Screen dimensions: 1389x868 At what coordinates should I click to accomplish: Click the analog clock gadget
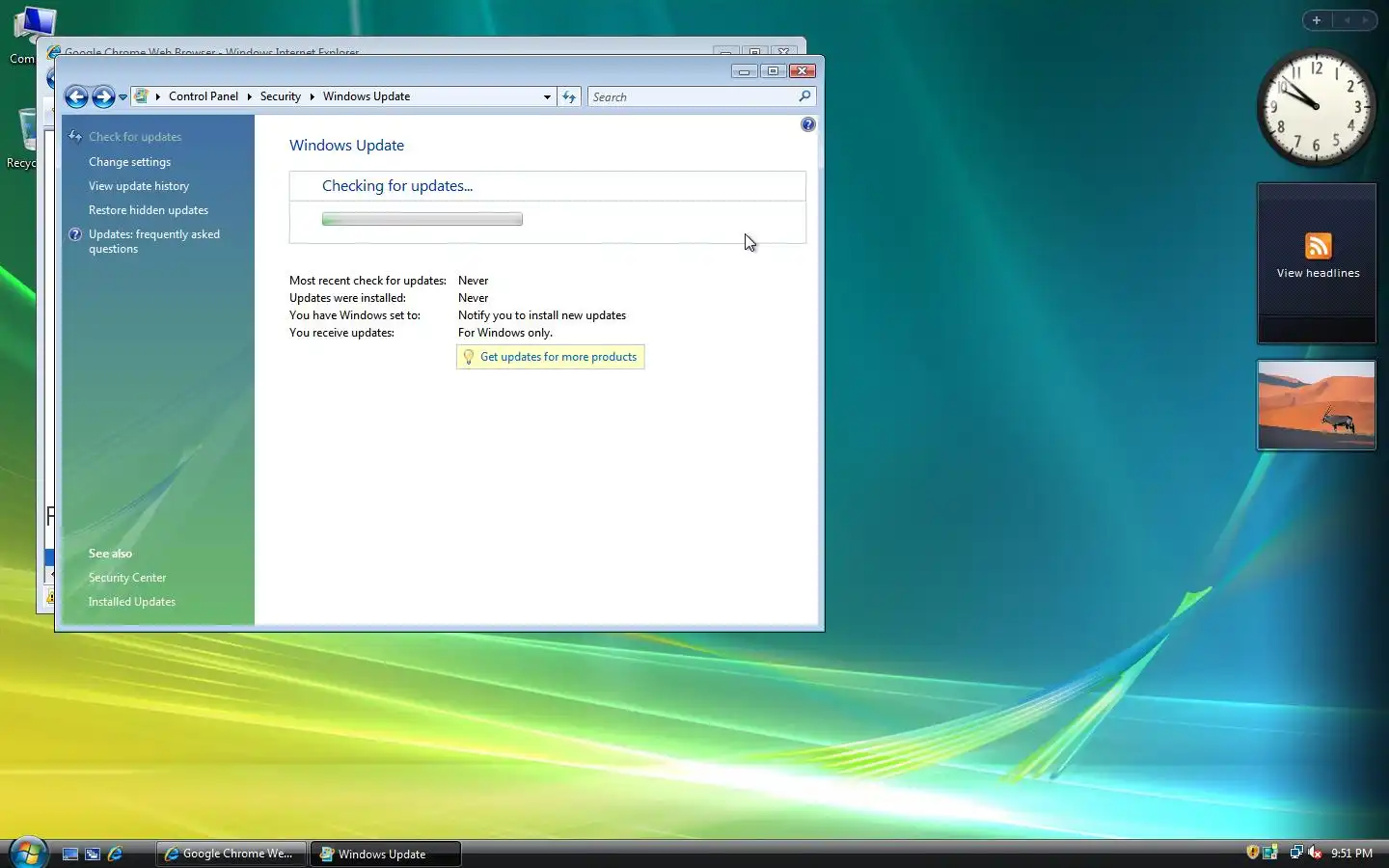(x=1317, y=107)
